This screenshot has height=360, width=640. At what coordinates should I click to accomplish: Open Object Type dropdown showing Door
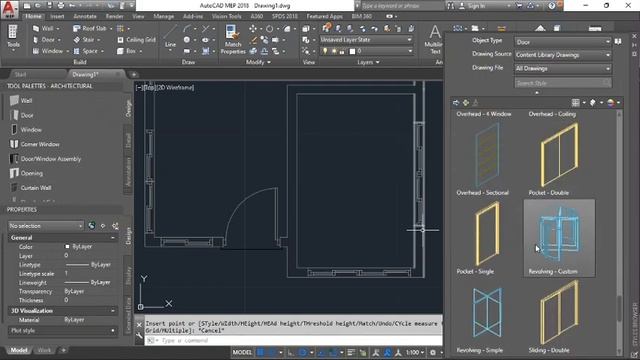coord(562,42)
